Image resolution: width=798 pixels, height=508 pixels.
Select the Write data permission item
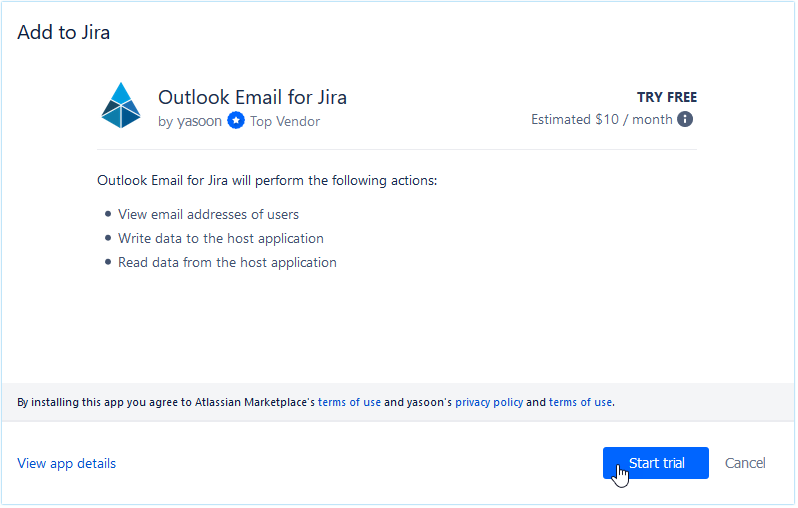[x=220, y=238]
